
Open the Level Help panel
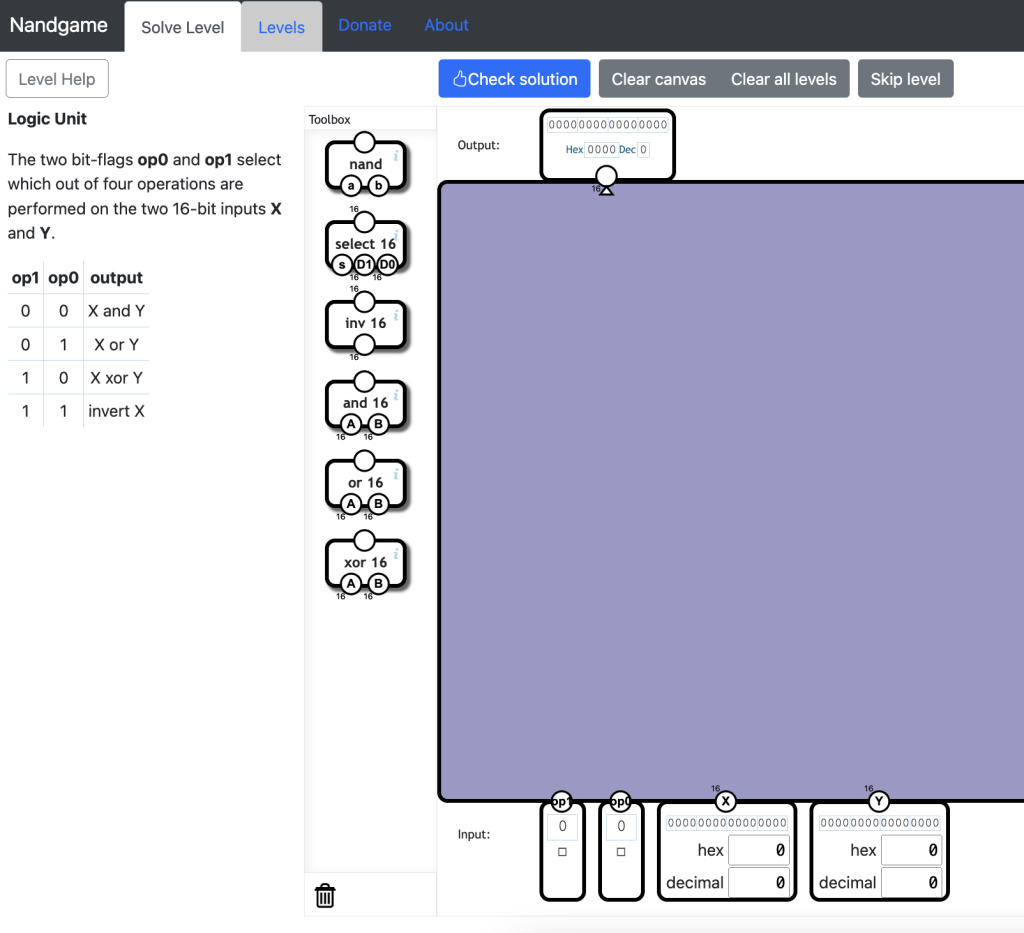click(57, 79)
